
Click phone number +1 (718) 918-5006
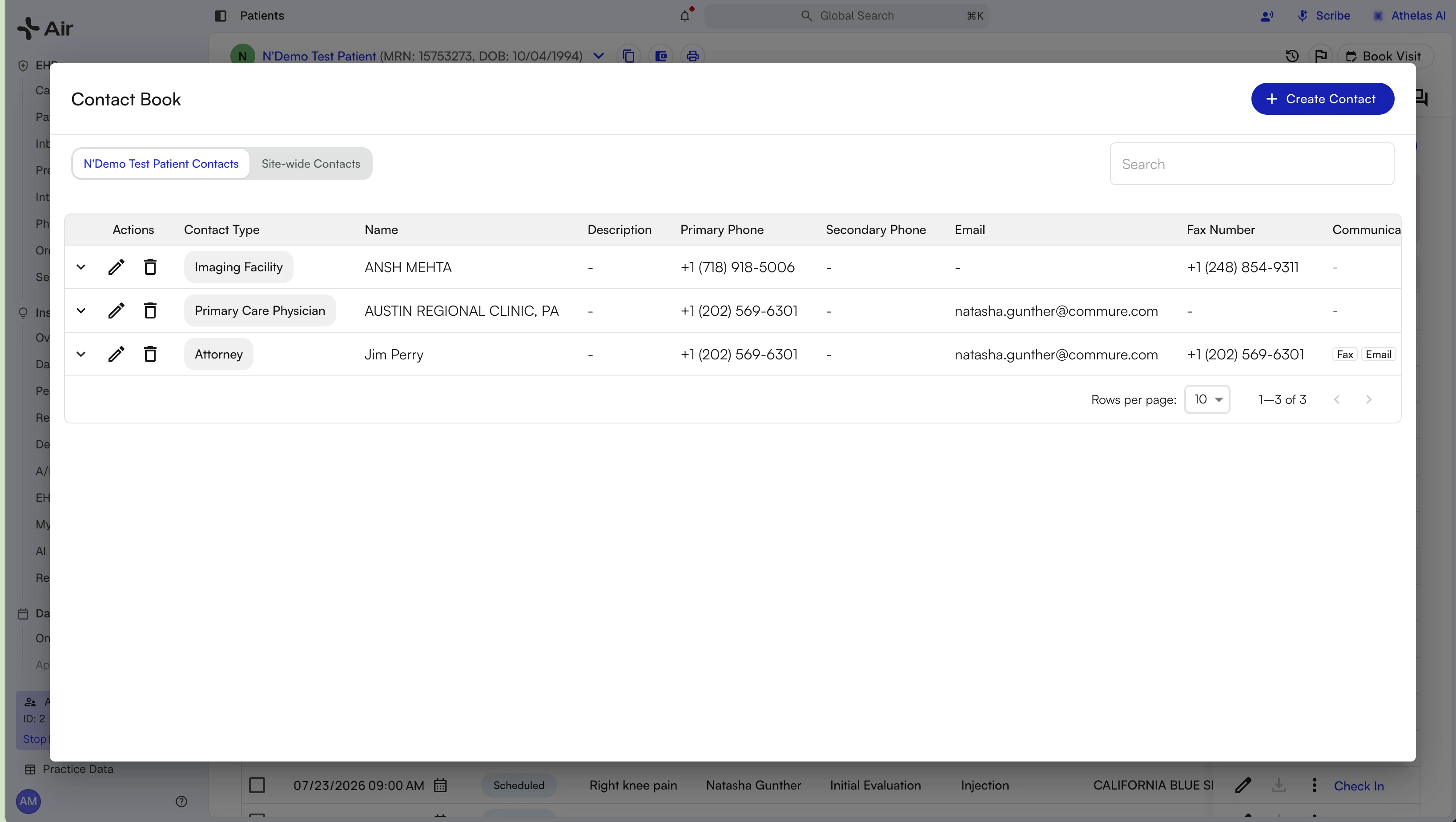(738, 267)
